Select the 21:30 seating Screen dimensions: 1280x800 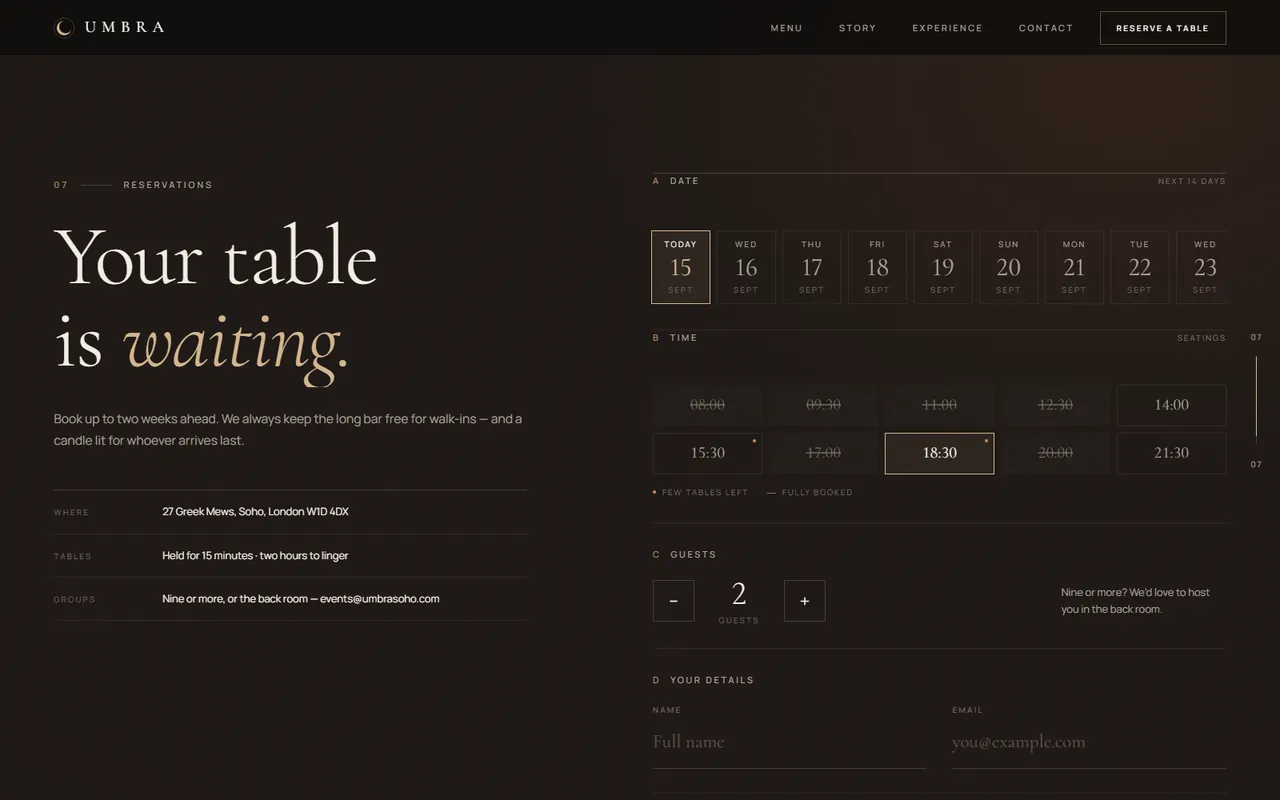(x=1171, y=453)
